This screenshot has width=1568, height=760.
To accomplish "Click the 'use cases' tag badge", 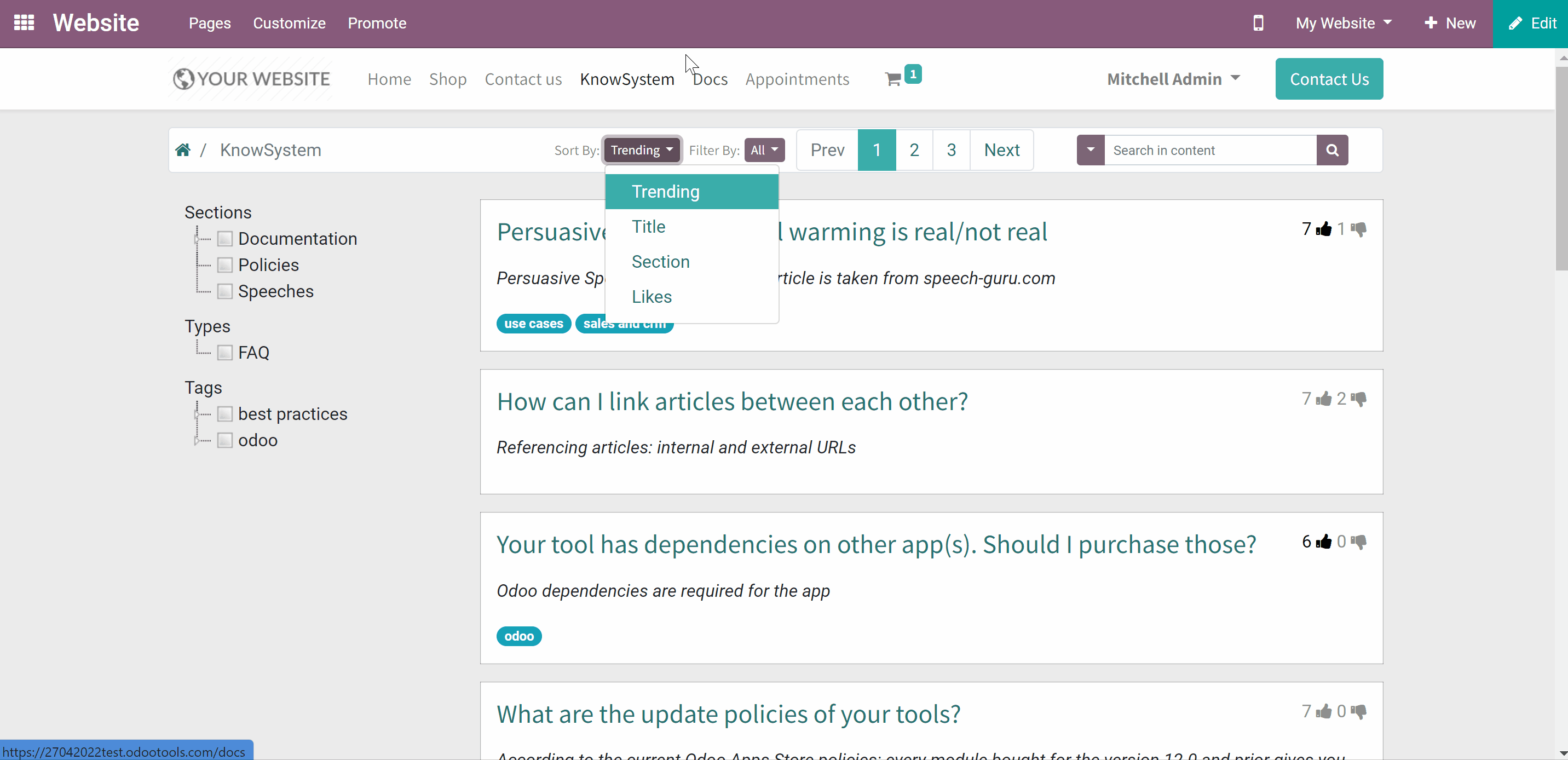I will tap(533, 324).
